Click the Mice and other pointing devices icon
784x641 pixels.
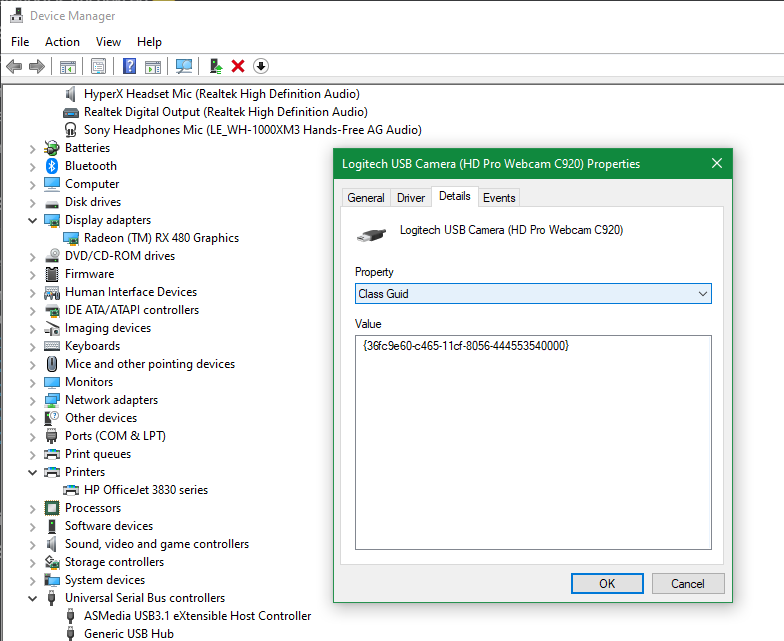pos(52,364)
